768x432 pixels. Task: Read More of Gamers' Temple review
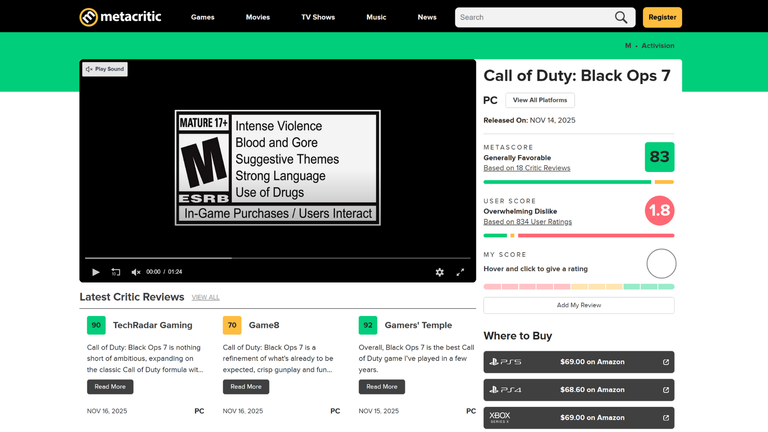pos(382,387)
